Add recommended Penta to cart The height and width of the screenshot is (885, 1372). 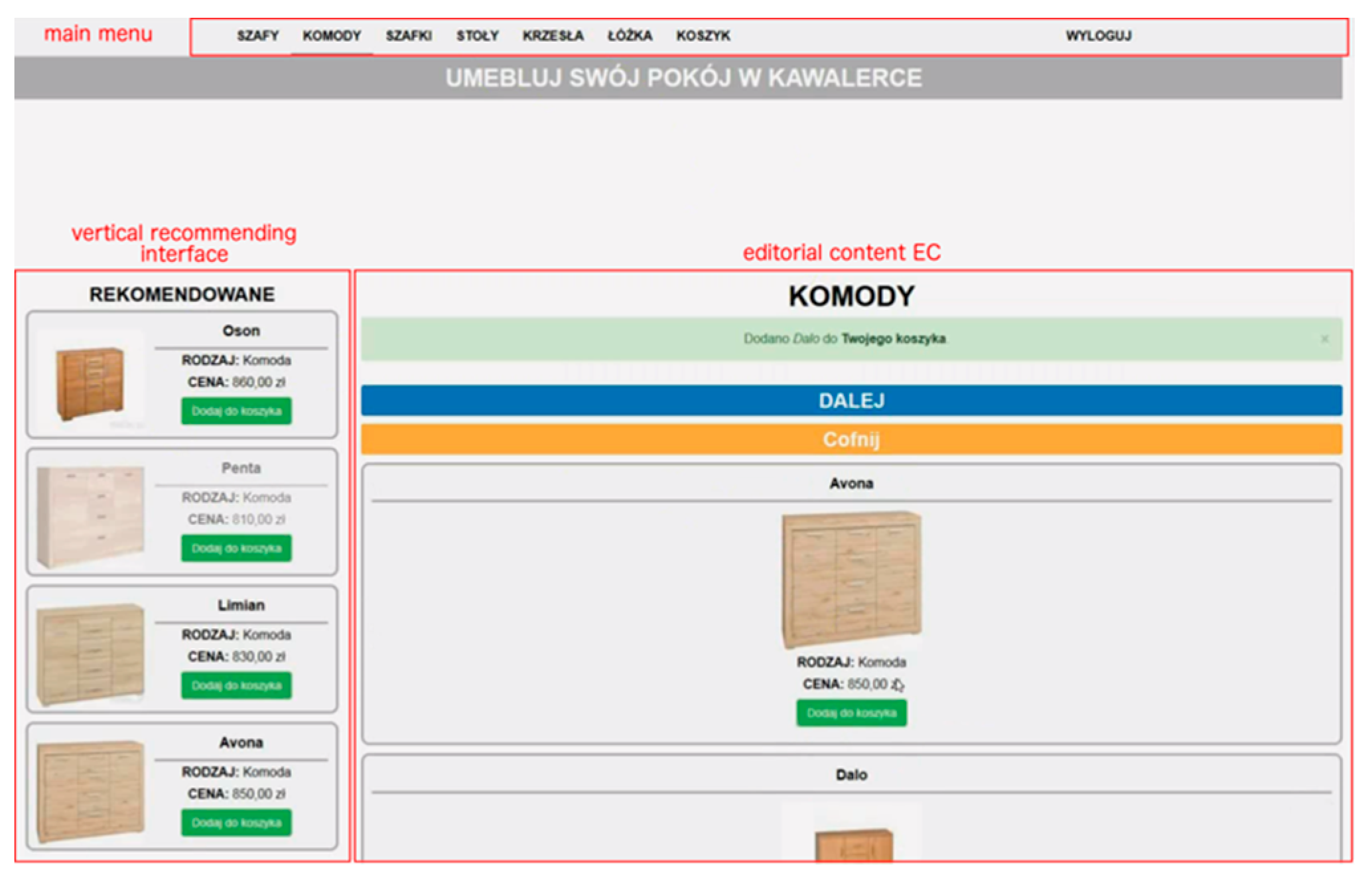[236, 549]
